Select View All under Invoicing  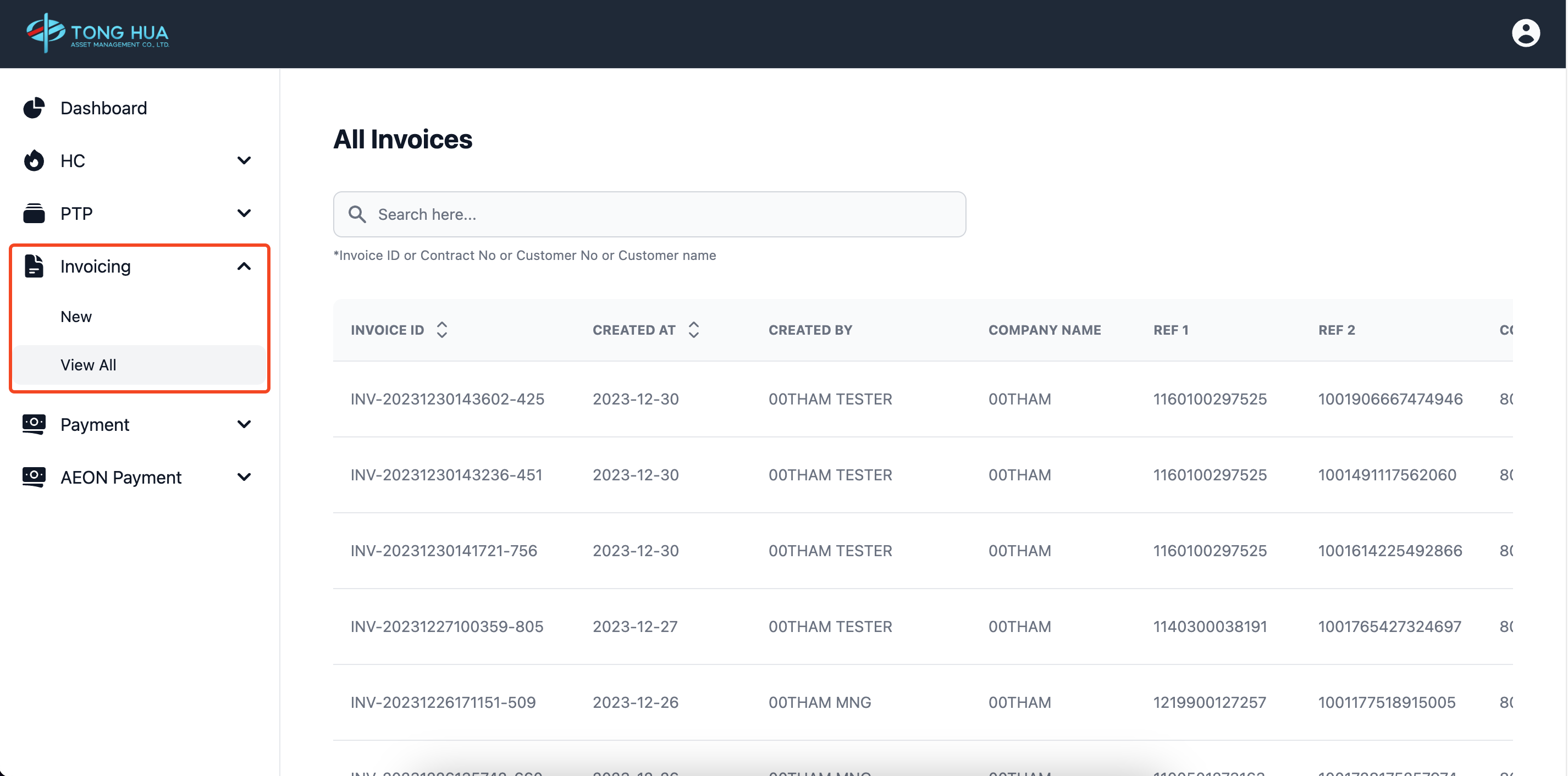[89, 364]
